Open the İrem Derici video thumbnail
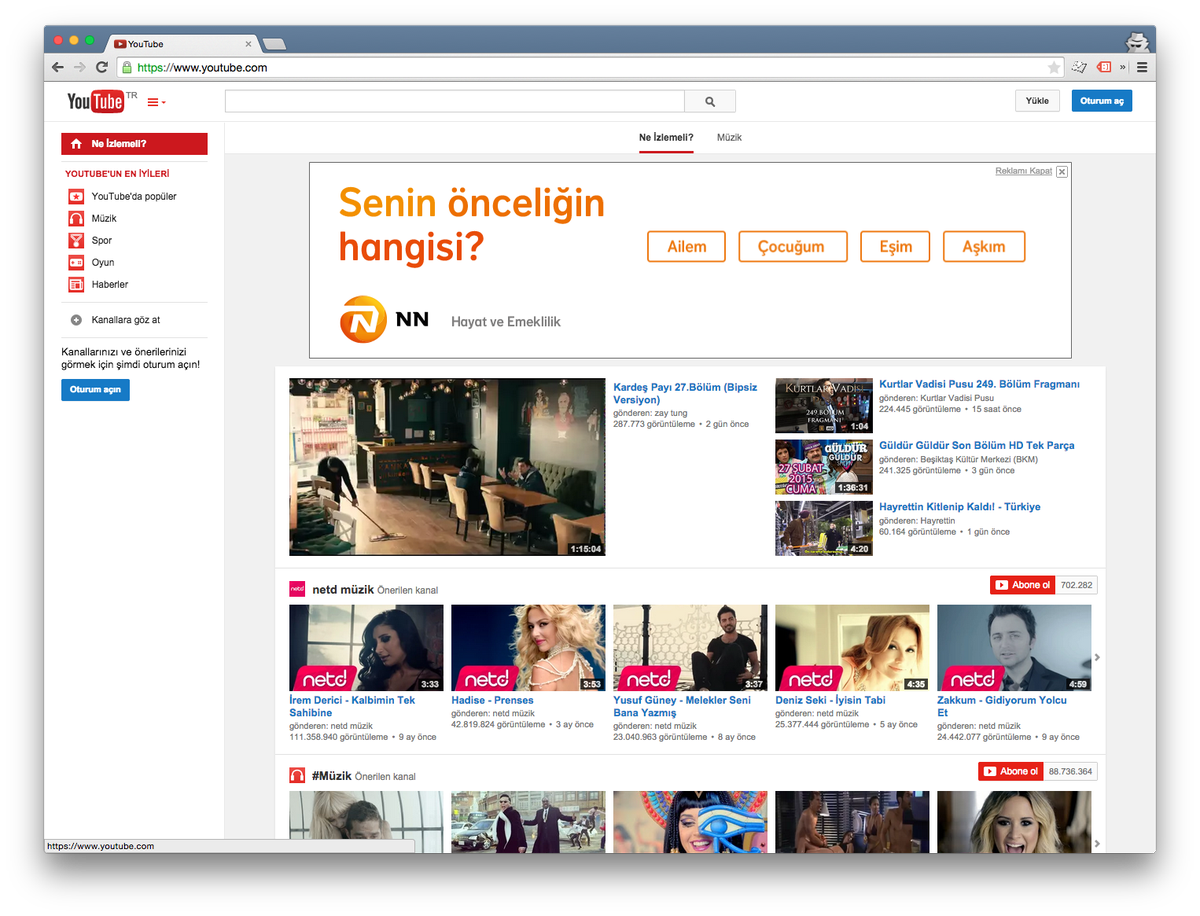The height and width of the screenshot is (916, 1200). [x=366, y=648]
